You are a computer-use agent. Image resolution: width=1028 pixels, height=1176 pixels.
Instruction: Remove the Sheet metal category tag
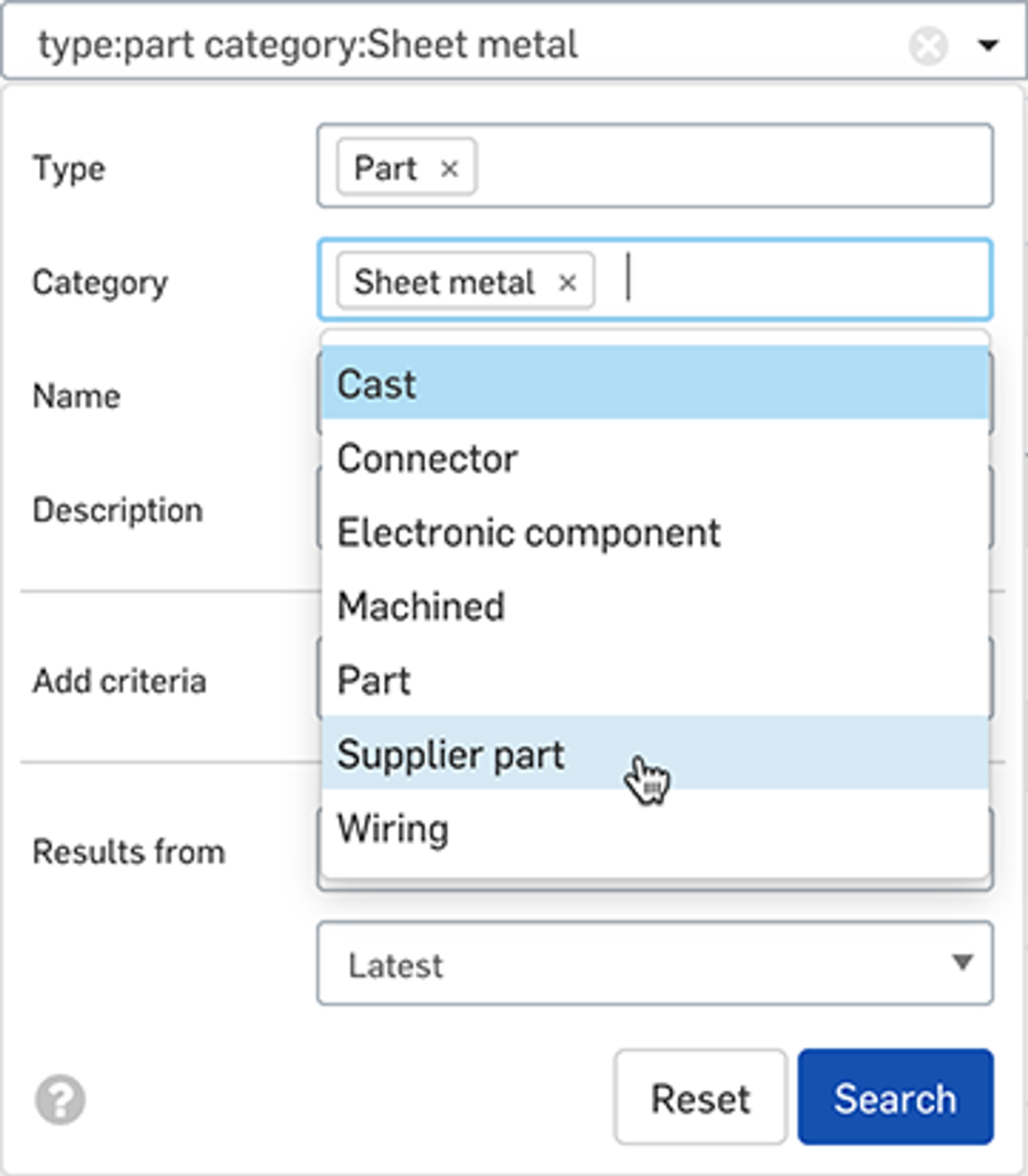[x=567, y=283]
